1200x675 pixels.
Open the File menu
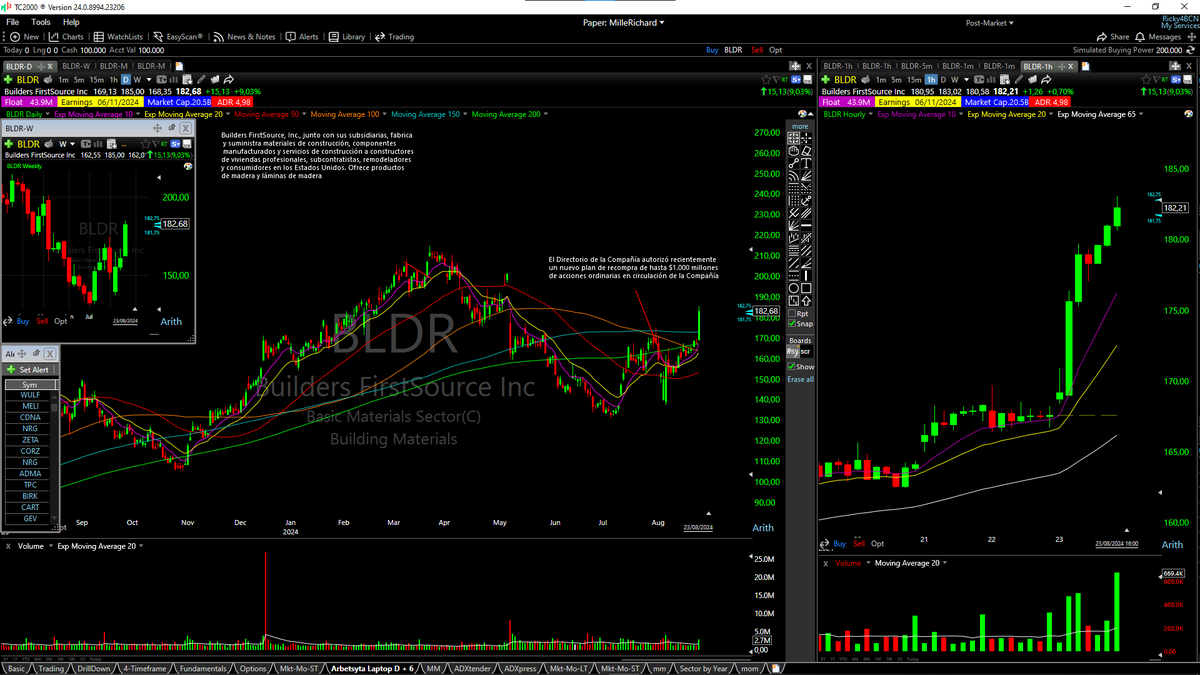12,22
